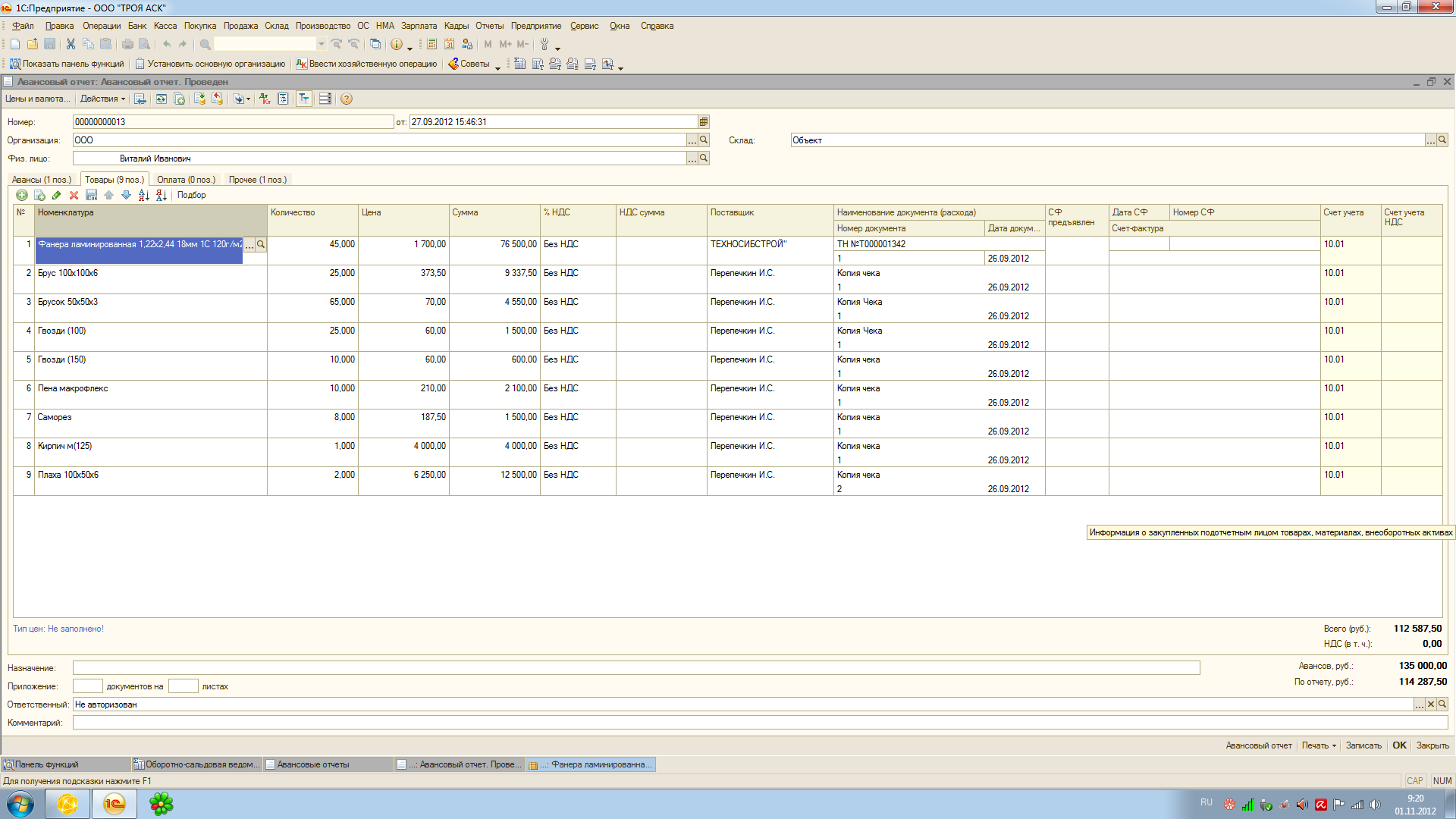Image resolution: width=1456 pixels, height=819 pixels.
Task: Switch to the Прочее (1 поз.) tab
Action: point(258,180)
